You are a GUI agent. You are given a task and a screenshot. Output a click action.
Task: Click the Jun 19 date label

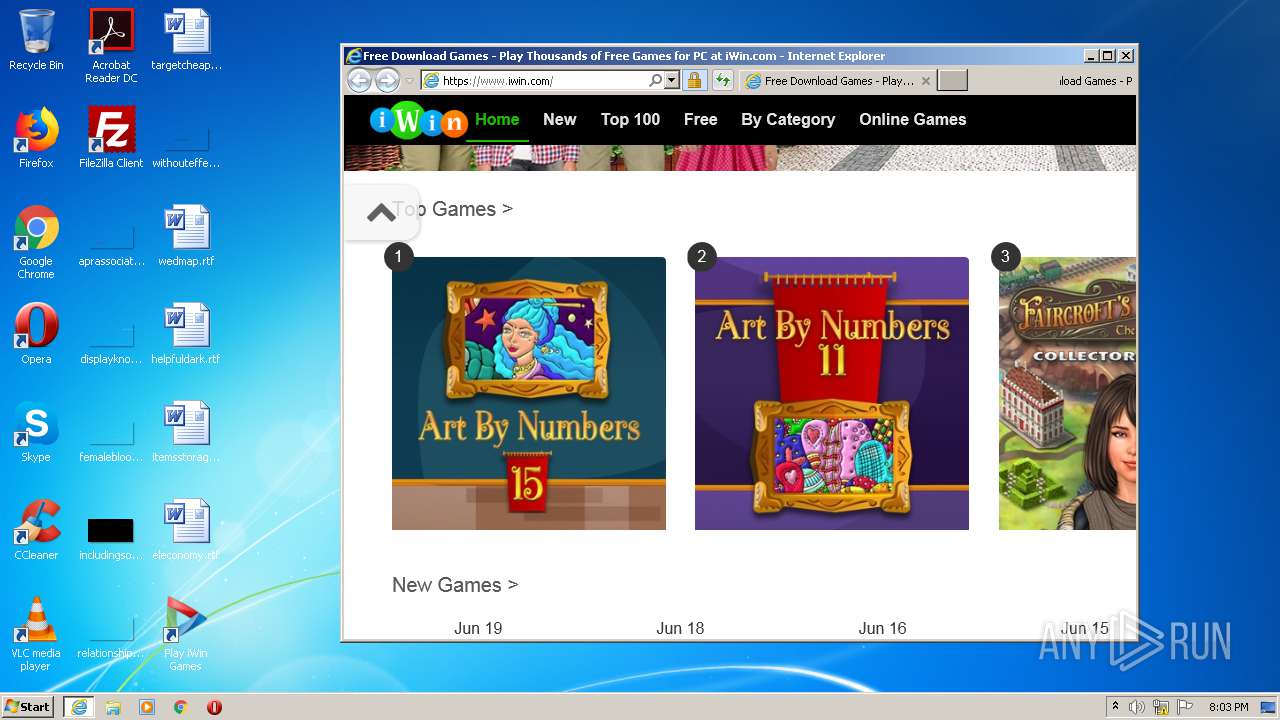coord(478,628)
